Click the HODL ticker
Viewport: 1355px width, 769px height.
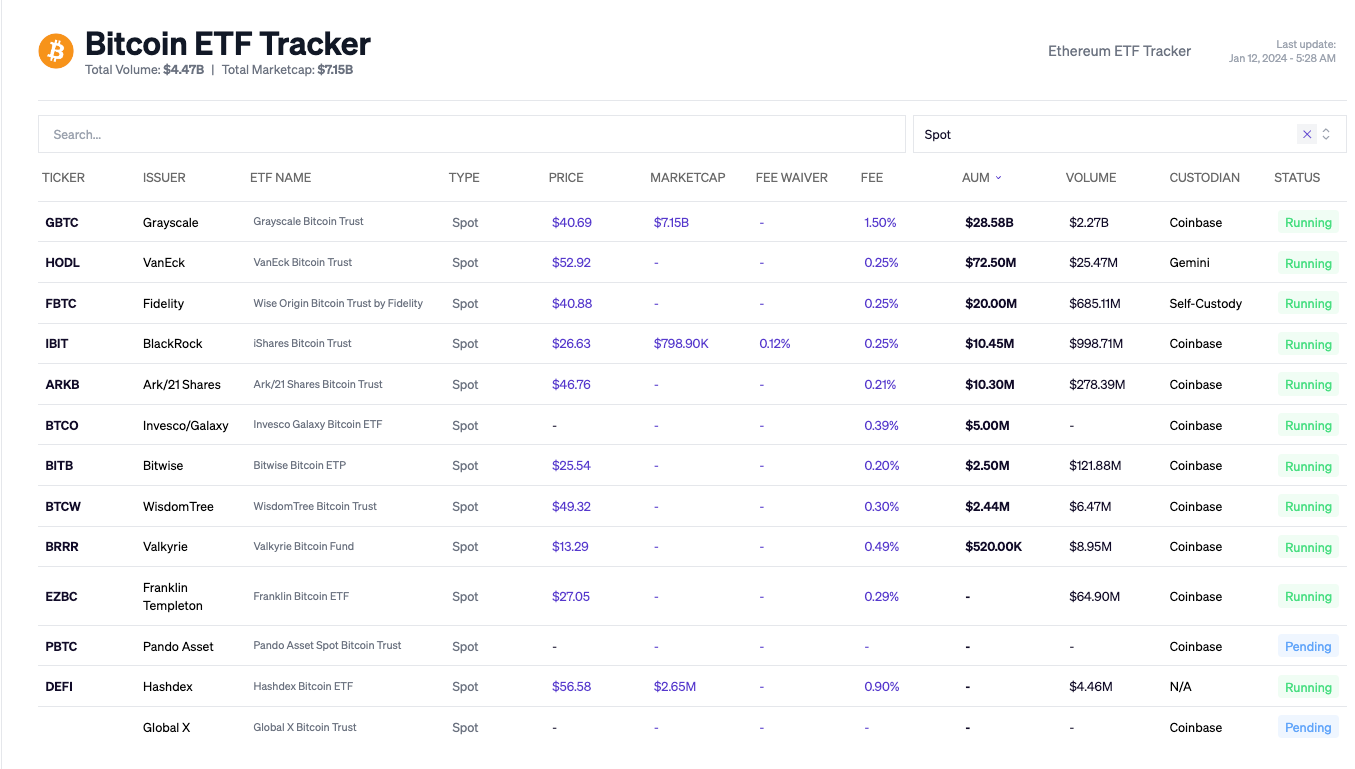click(63, 263)
